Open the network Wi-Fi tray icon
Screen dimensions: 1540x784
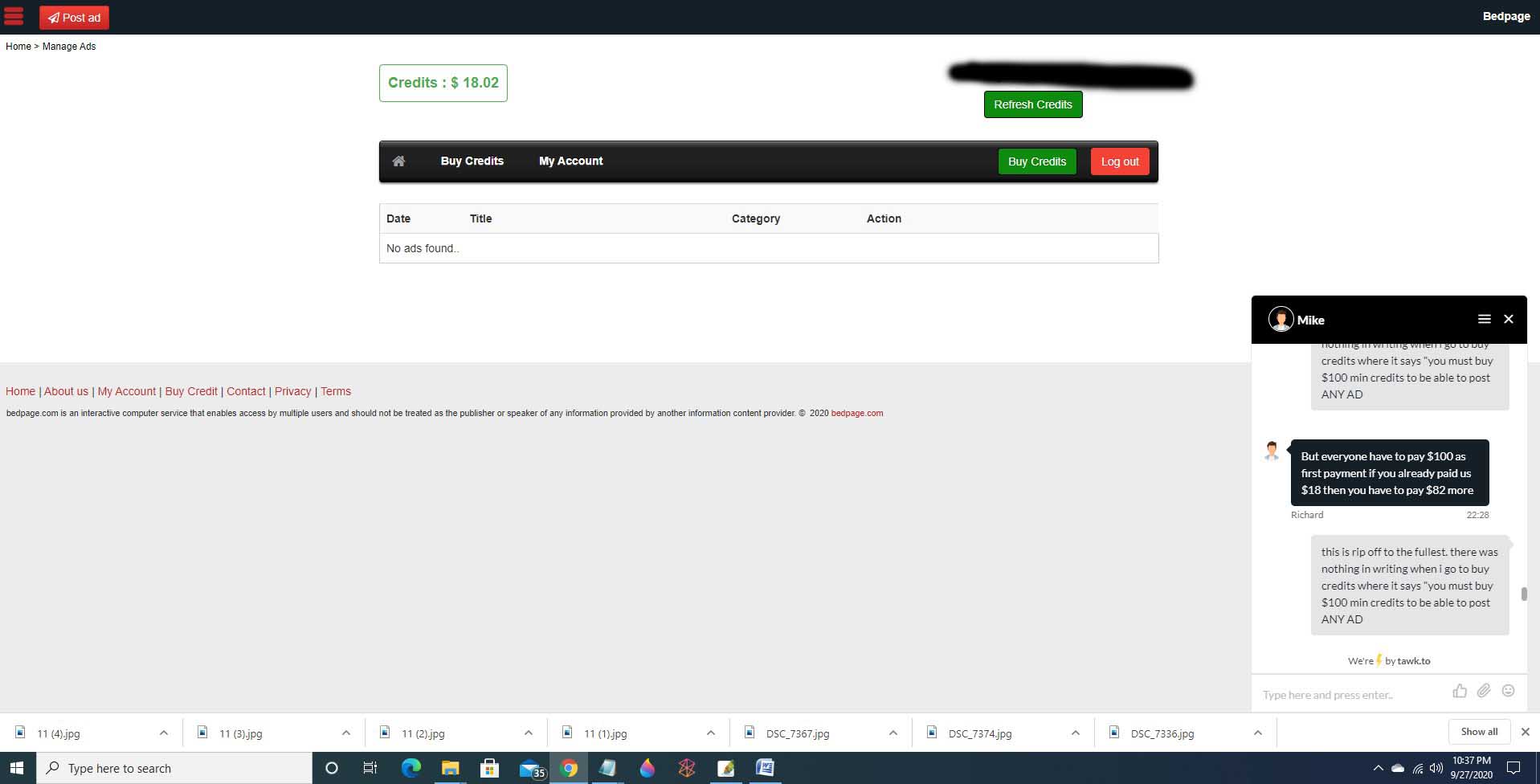click(x=1418, y=768)
